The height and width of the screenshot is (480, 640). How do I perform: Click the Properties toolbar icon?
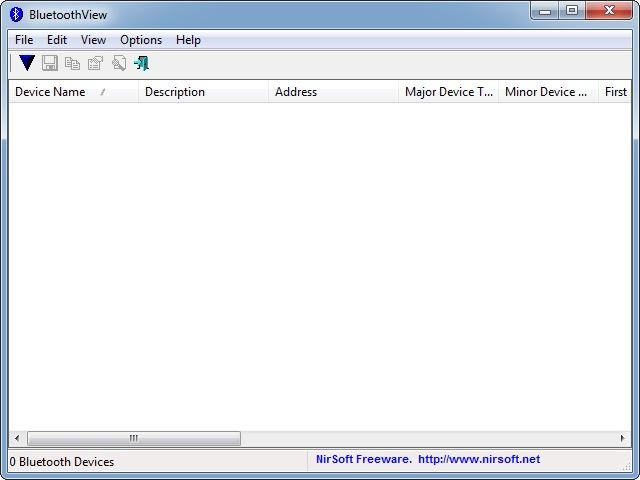[96, 63]
